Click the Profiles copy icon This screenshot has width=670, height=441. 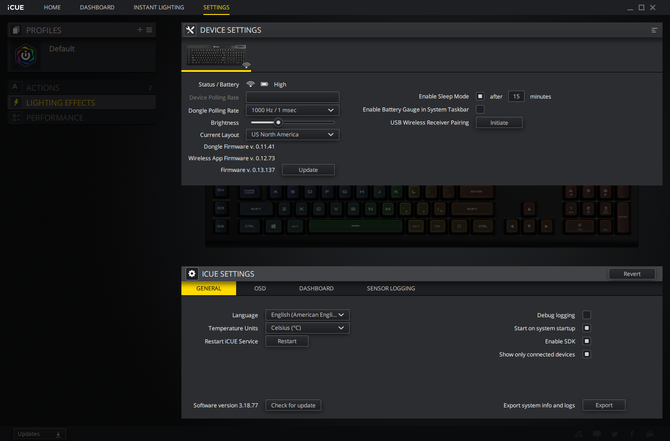click(16, 30)
